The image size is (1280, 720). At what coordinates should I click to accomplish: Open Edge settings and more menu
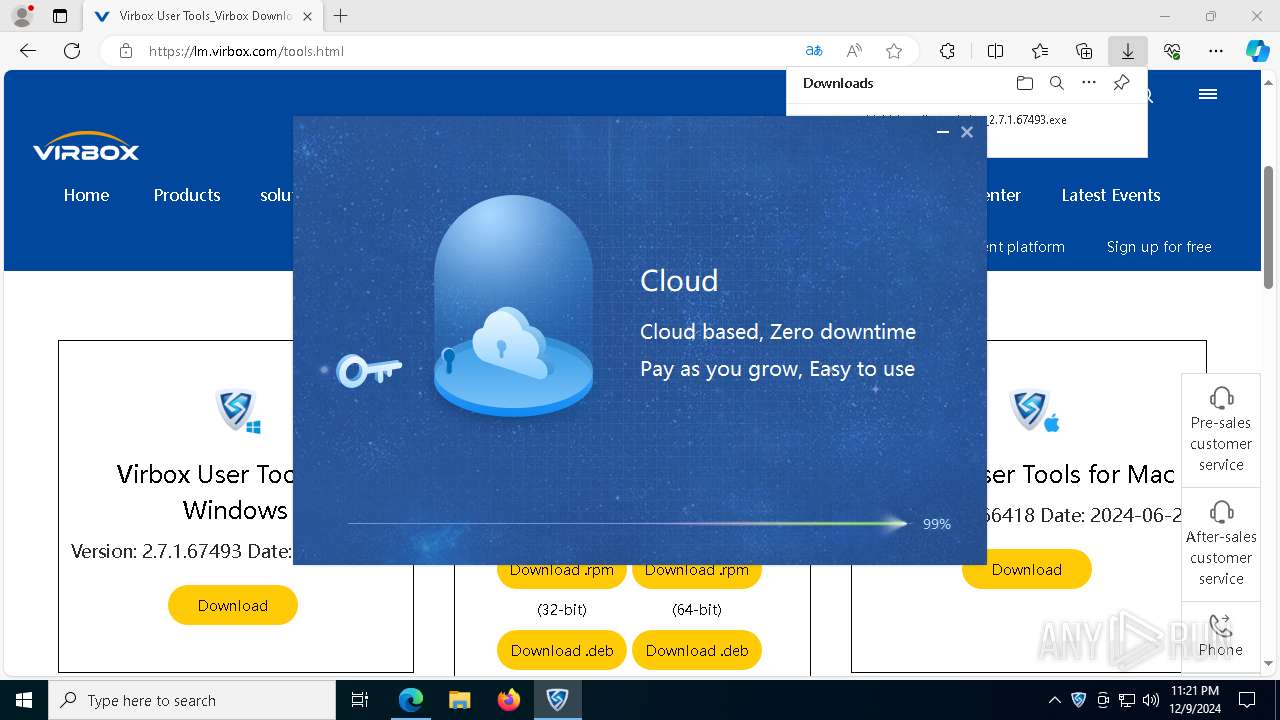[1216, 51]
